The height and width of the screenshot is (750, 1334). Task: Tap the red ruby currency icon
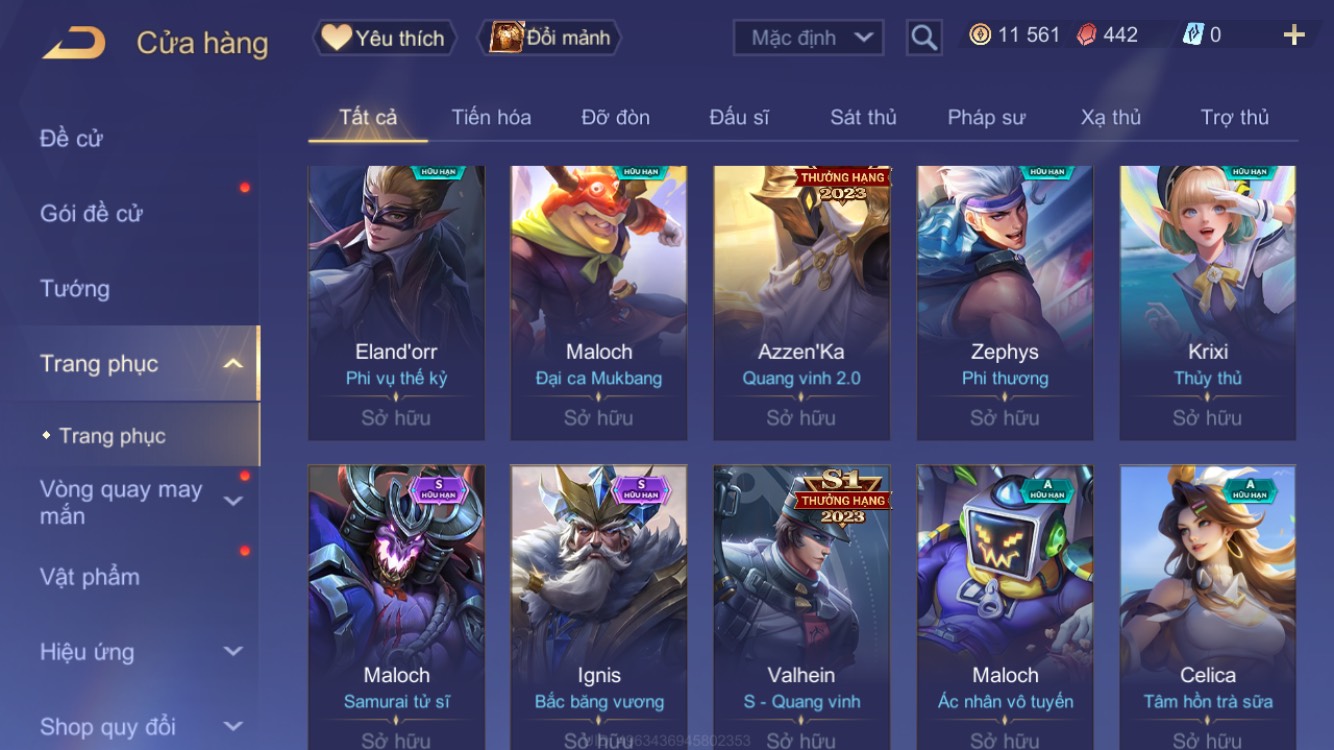[x=1086, y=35]
